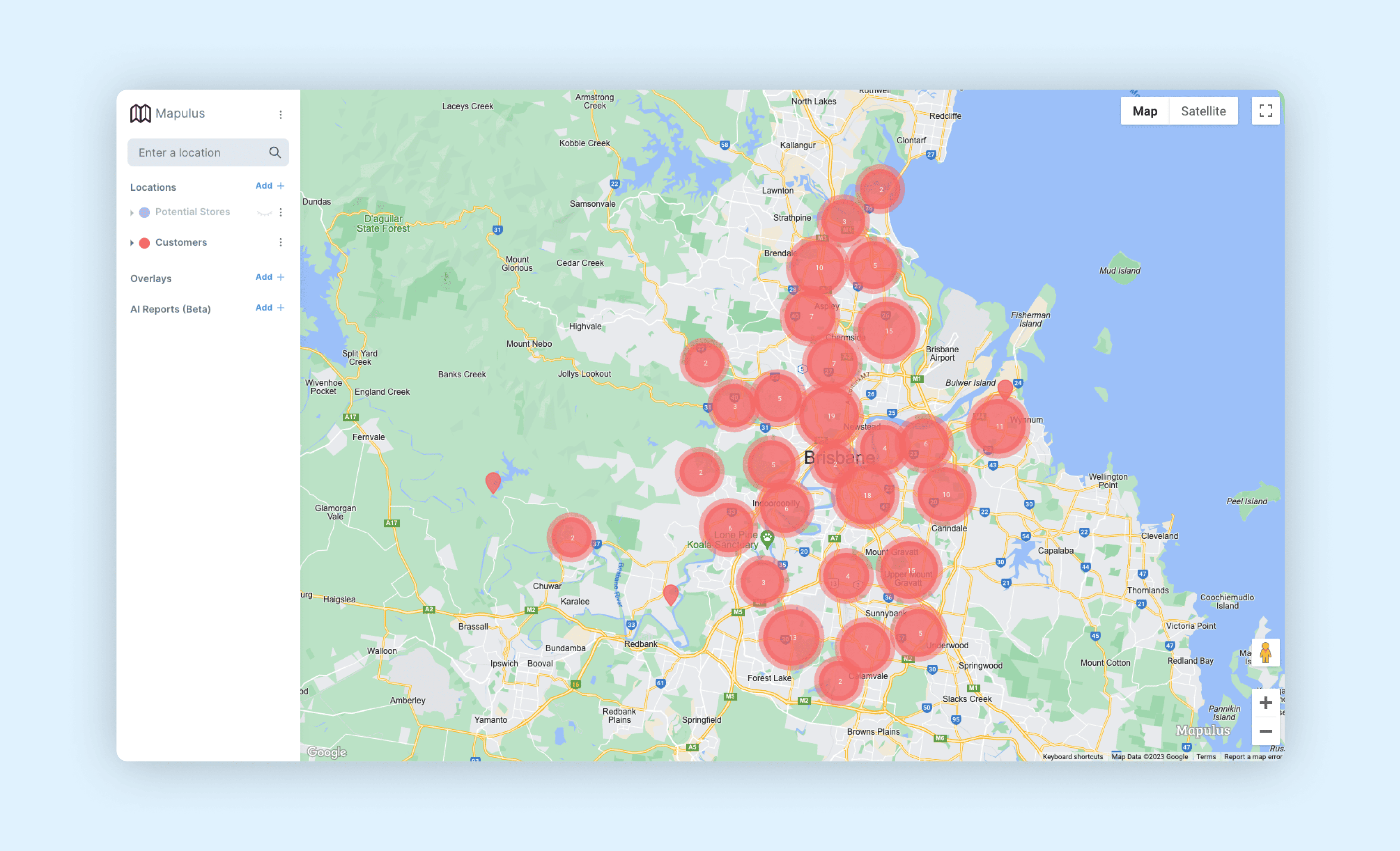The height and width of the screenshot is (851, 1400).
Task: Switch to Map view tab
Action: click(x=1144, y=111)
